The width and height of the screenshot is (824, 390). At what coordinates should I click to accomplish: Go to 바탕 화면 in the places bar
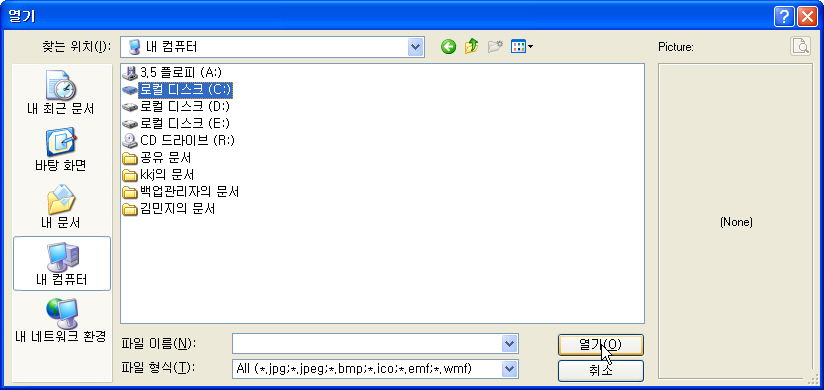point(61,151)
